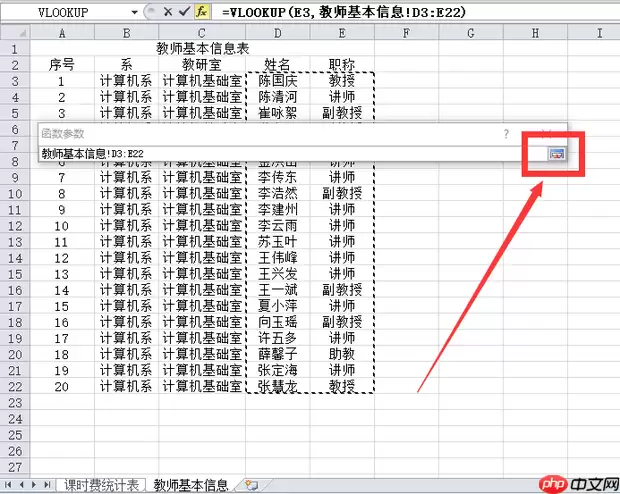Click the 职称 header cell

[x=342, y=64]
